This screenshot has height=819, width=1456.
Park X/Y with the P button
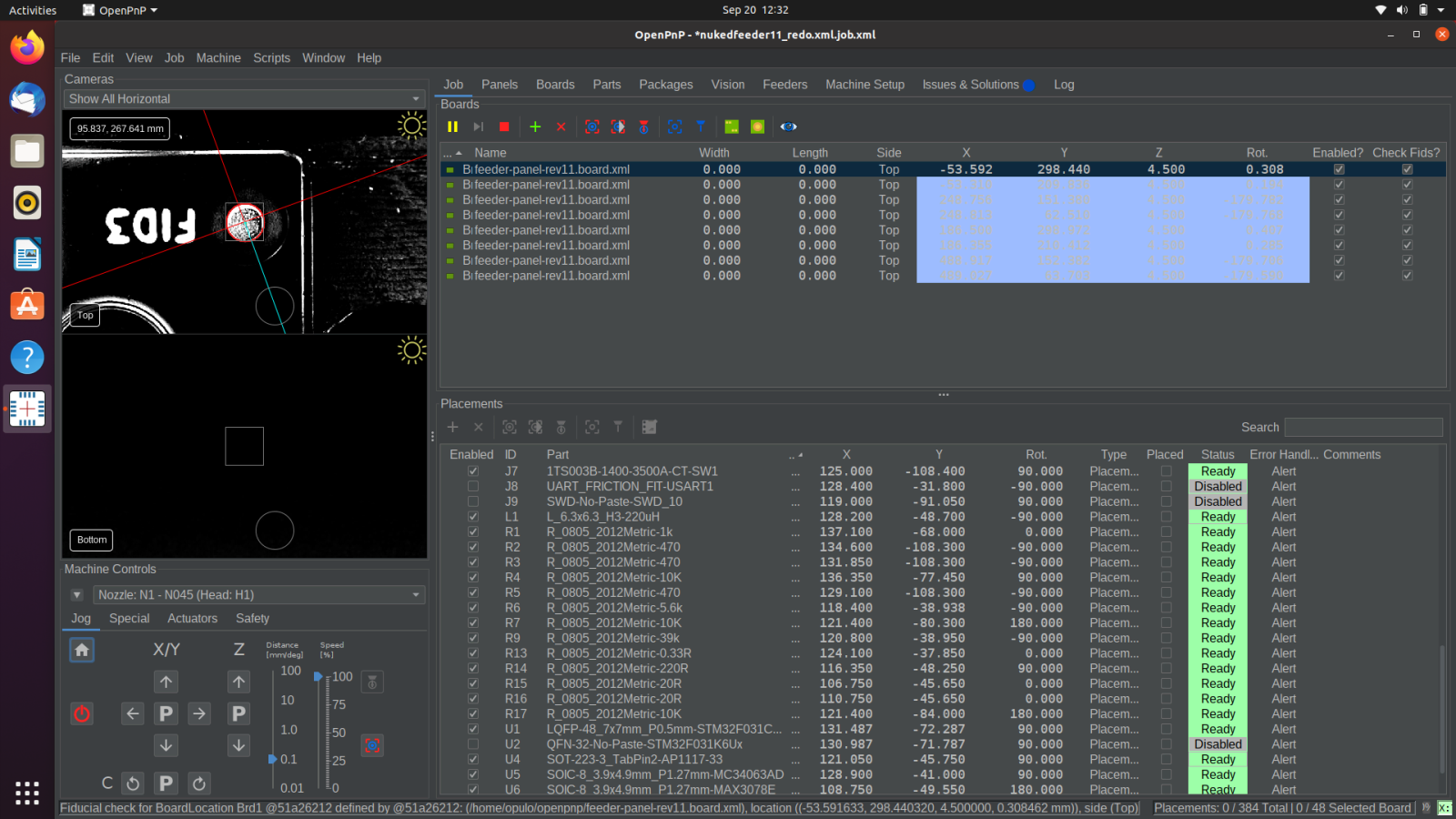coord(166,713)
